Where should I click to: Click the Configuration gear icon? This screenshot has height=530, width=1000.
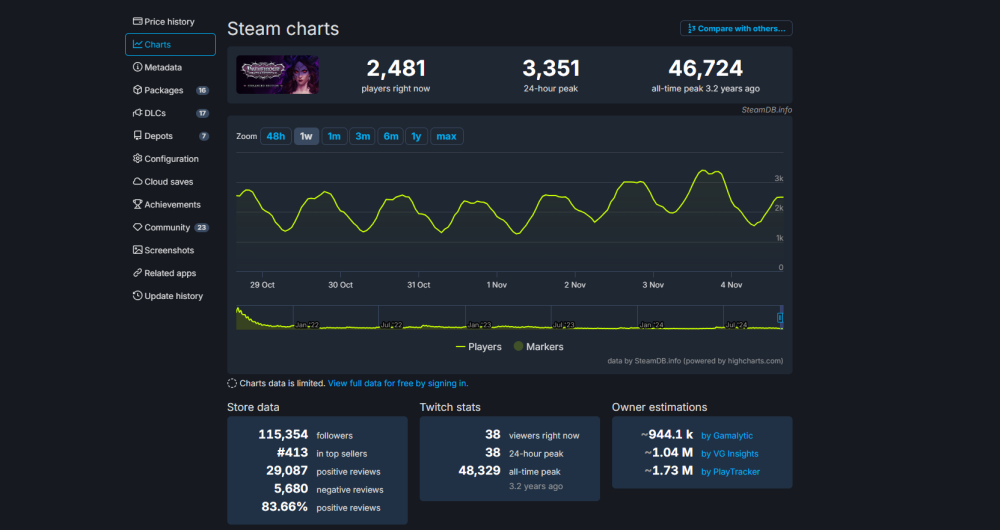click(x=137, y=159)
